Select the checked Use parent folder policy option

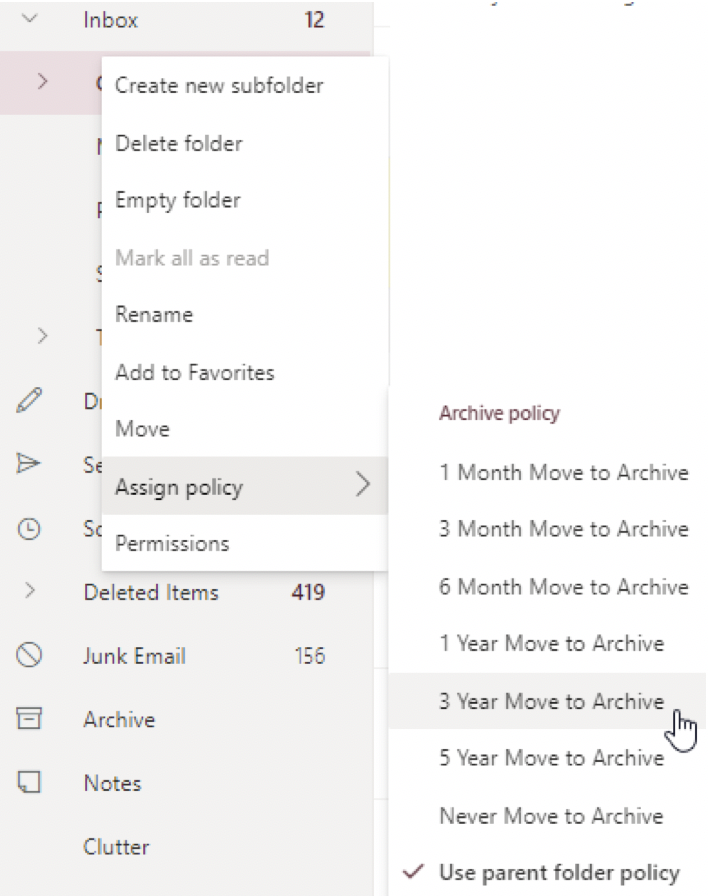[x=547, y=872]
